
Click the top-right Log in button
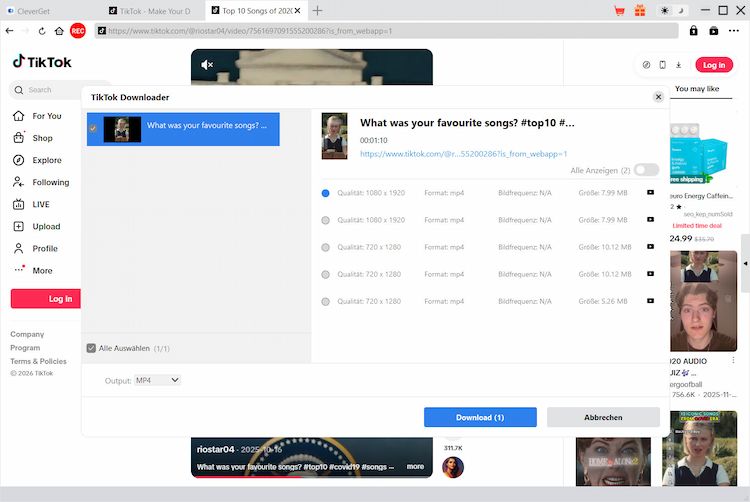click(x=714, y=65)
